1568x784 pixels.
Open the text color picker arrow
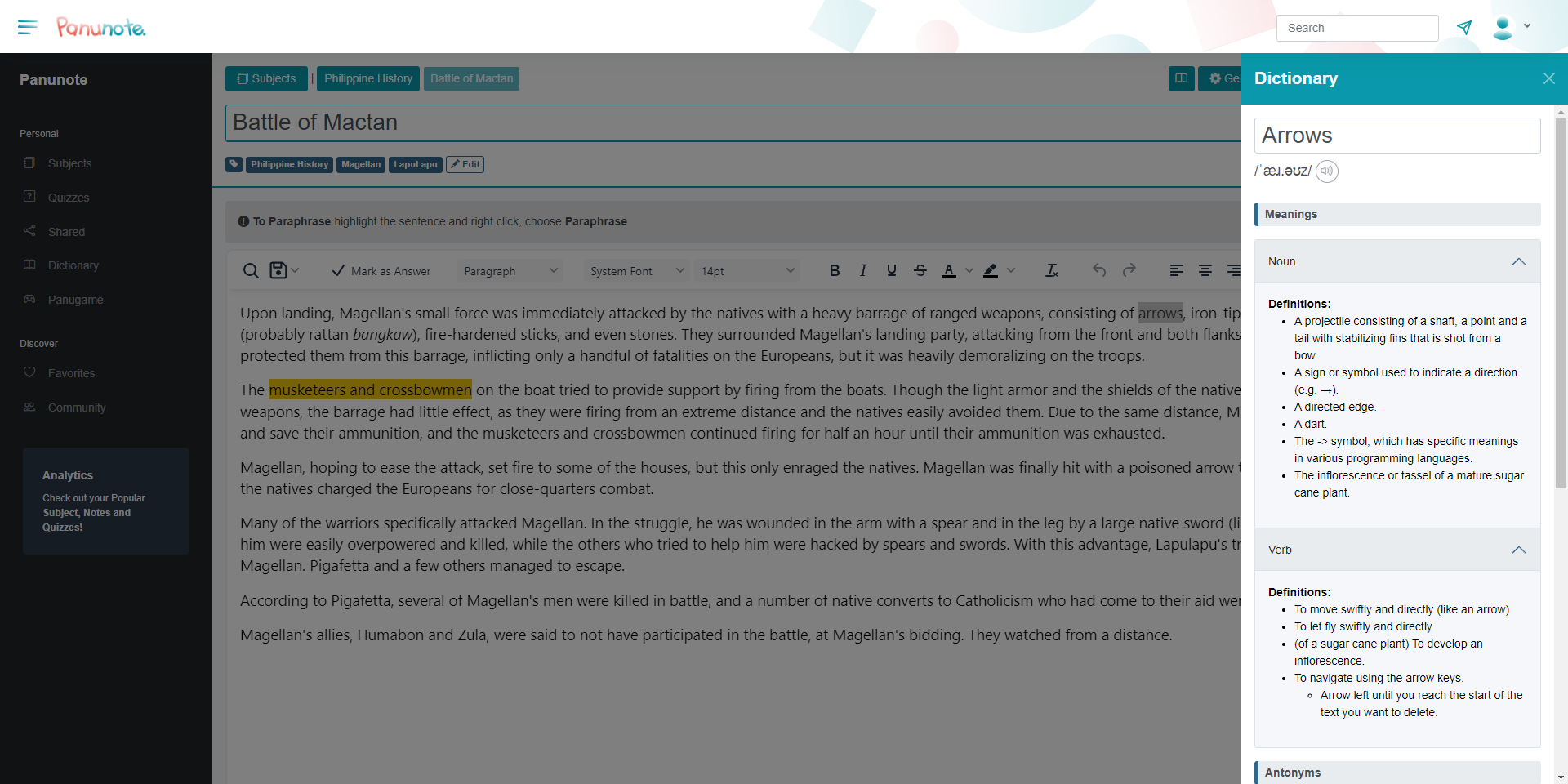click(x=969, y=270)
